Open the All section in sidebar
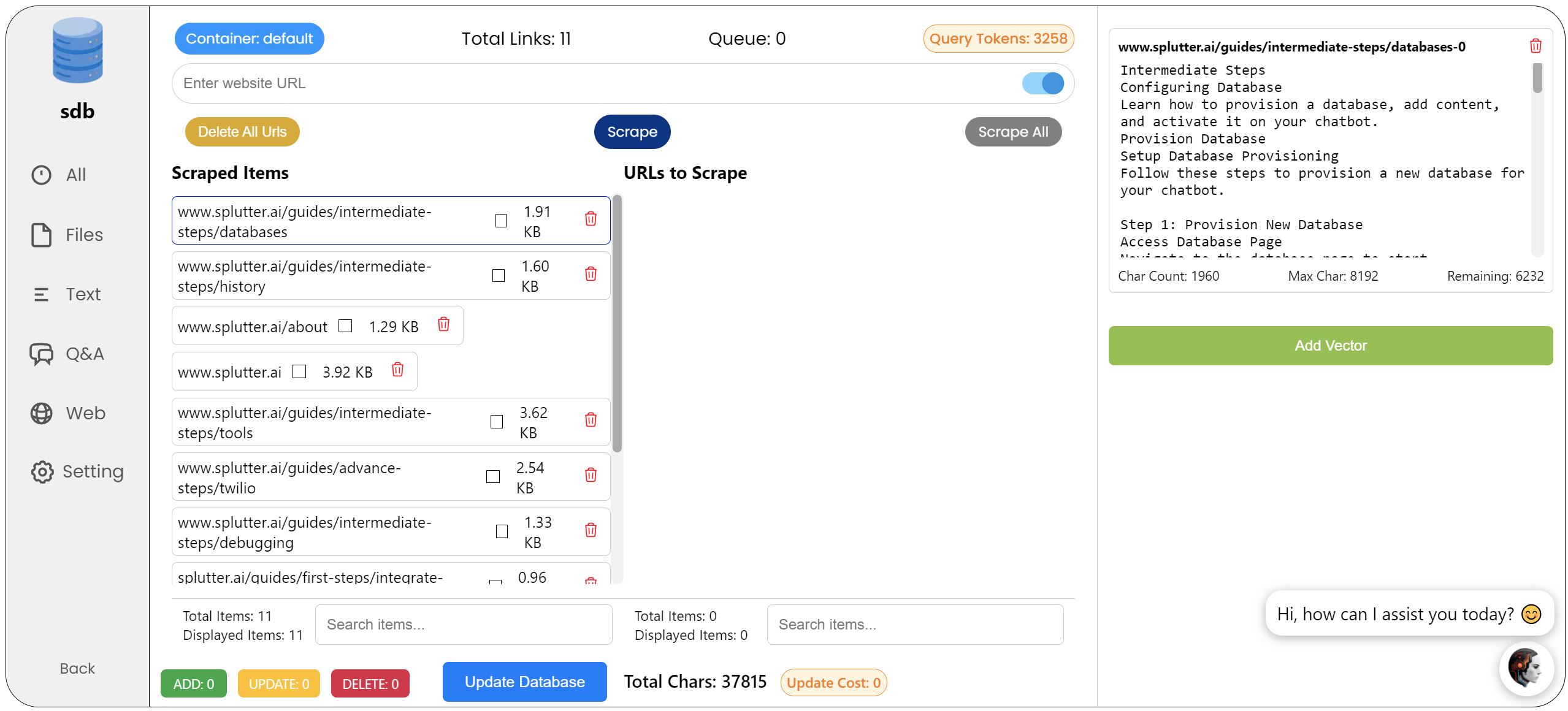The image size is (1568, 711). [59, 175]
